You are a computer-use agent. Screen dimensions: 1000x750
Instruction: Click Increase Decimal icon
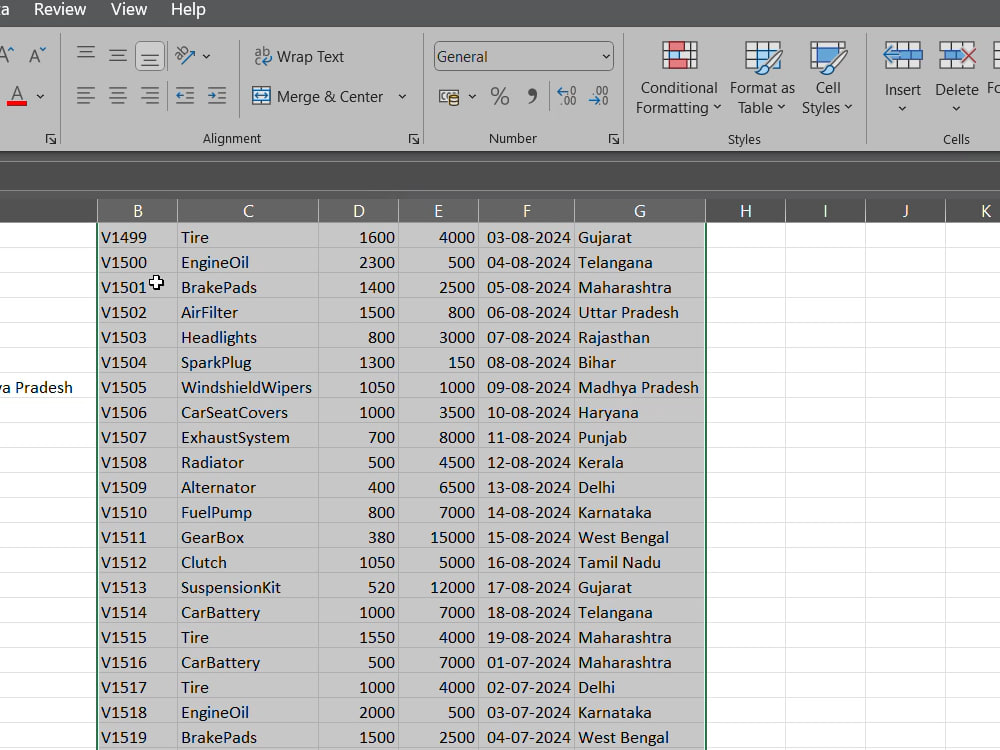566,96
